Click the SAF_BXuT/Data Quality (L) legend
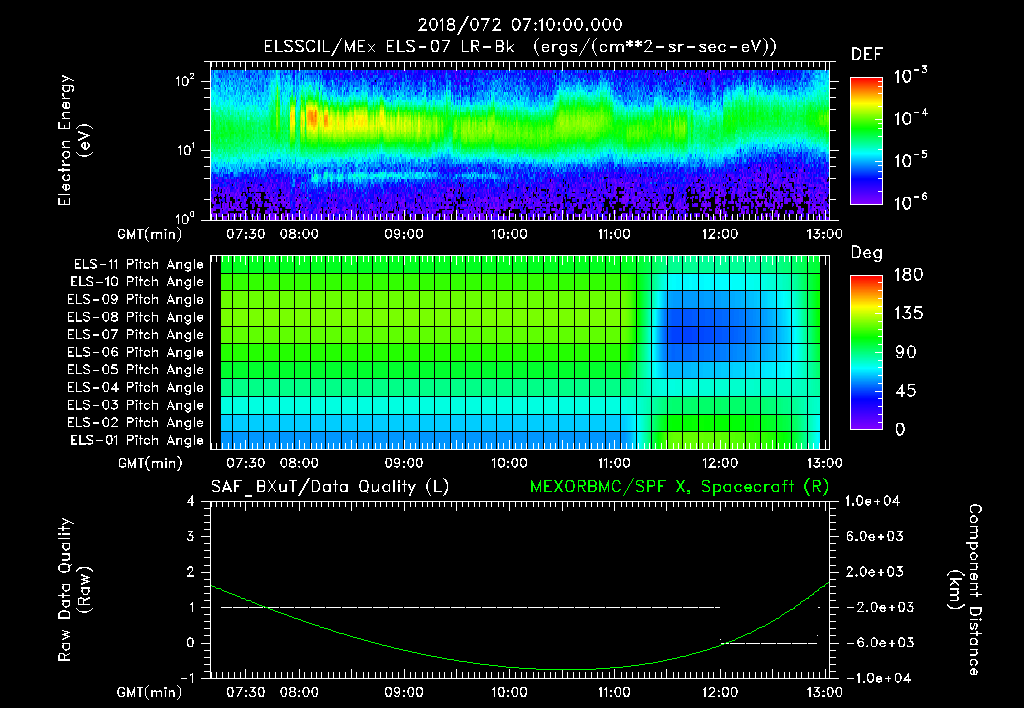The image size is (1024, 708). [330, 487]
